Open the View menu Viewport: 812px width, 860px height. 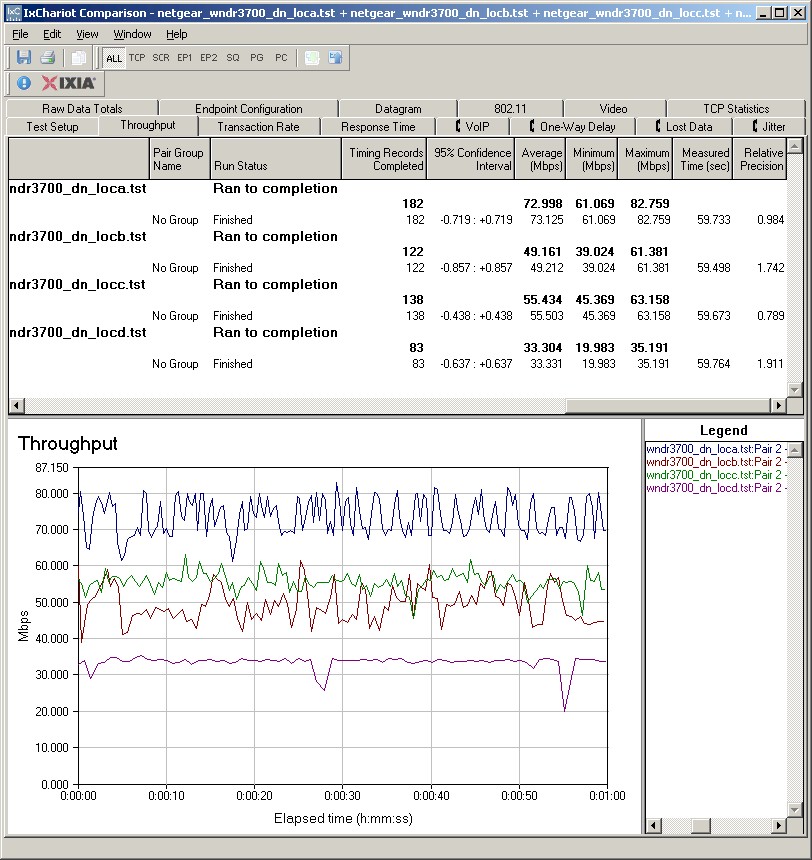pyautogui.click(x=87, y=34)
